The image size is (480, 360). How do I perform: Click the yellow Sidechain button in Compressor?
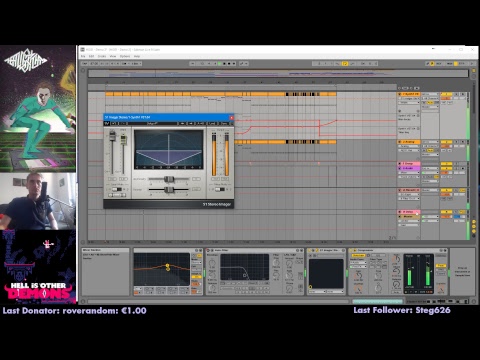(358, 256)
